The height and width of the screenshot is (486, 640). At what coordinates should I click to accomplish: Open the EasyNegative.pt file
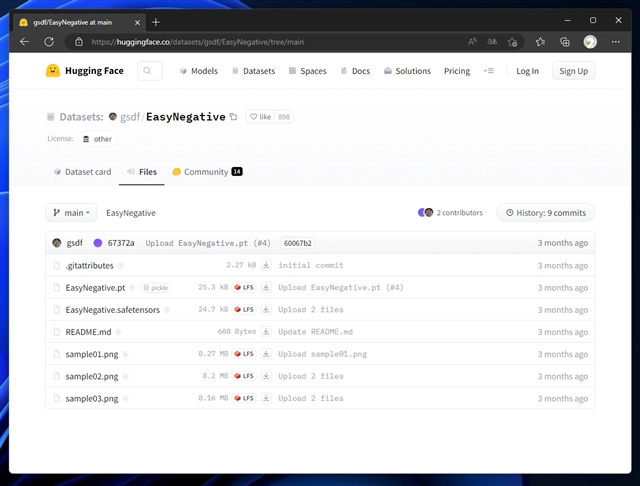(95, 288)
